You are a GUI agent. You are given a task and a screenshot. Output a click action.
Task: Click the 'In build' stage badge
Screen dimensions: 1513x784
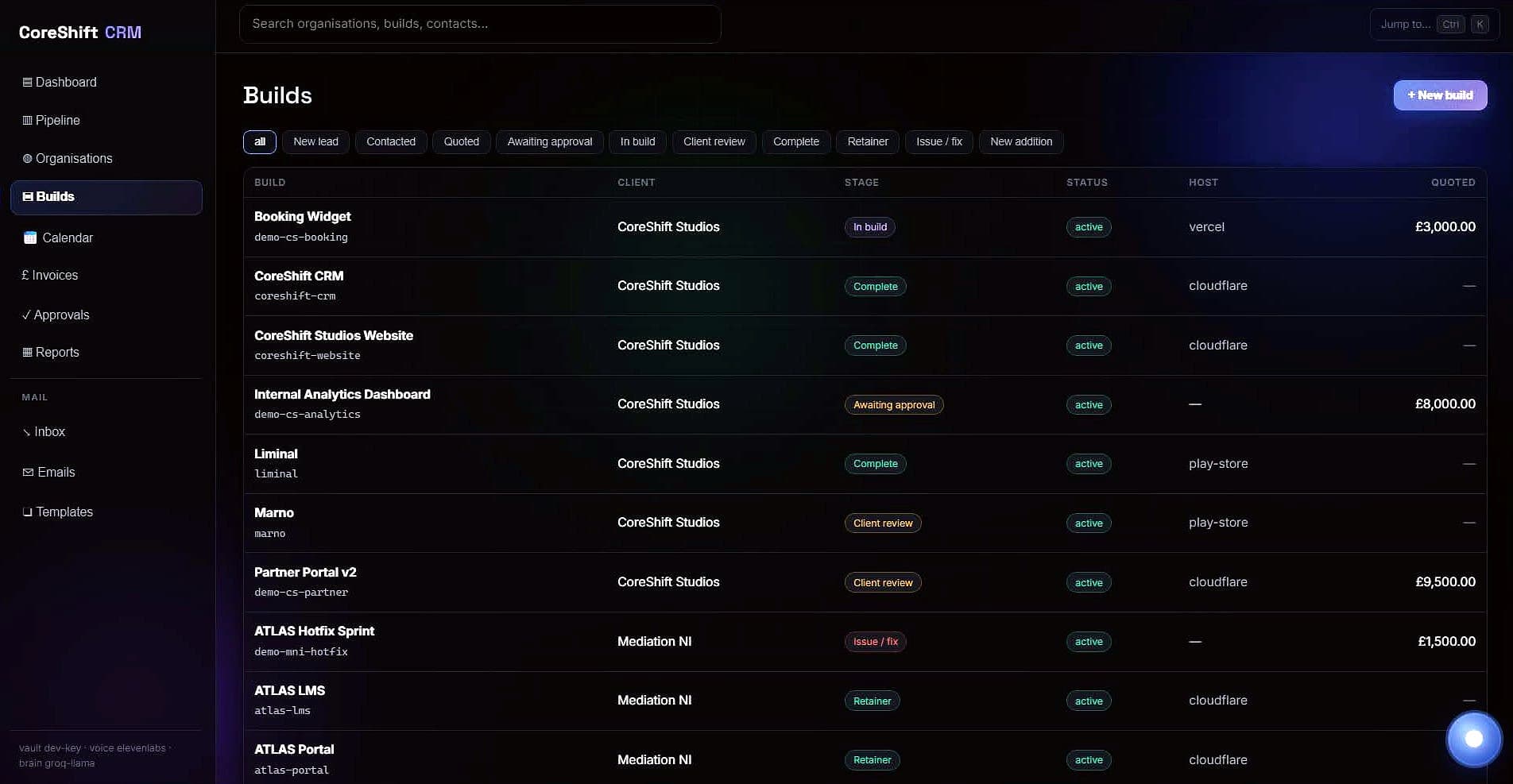point(870,227)
